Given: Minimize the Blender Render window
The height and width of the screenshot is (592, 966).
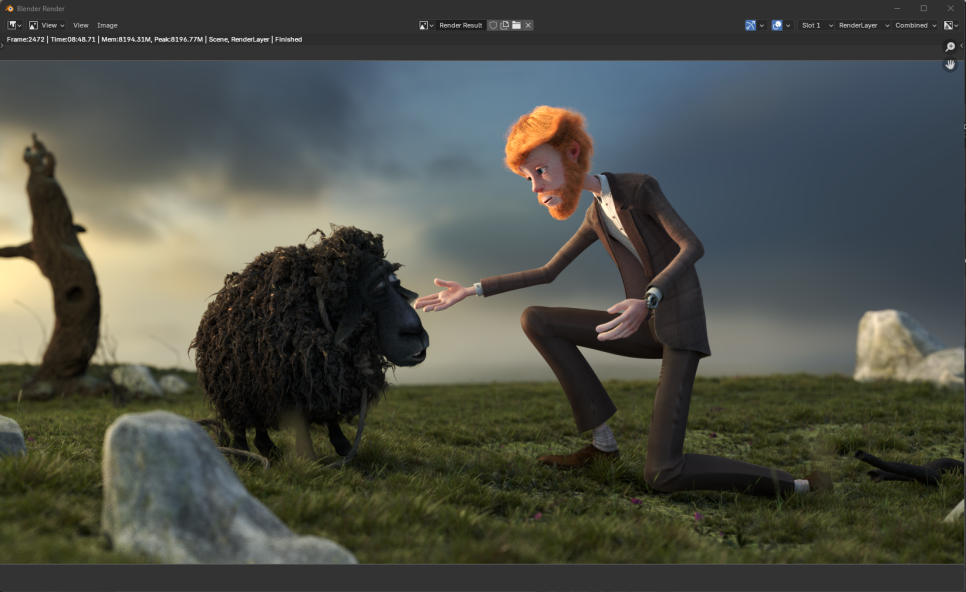Looking at the screenshot, I should (897, 8).
